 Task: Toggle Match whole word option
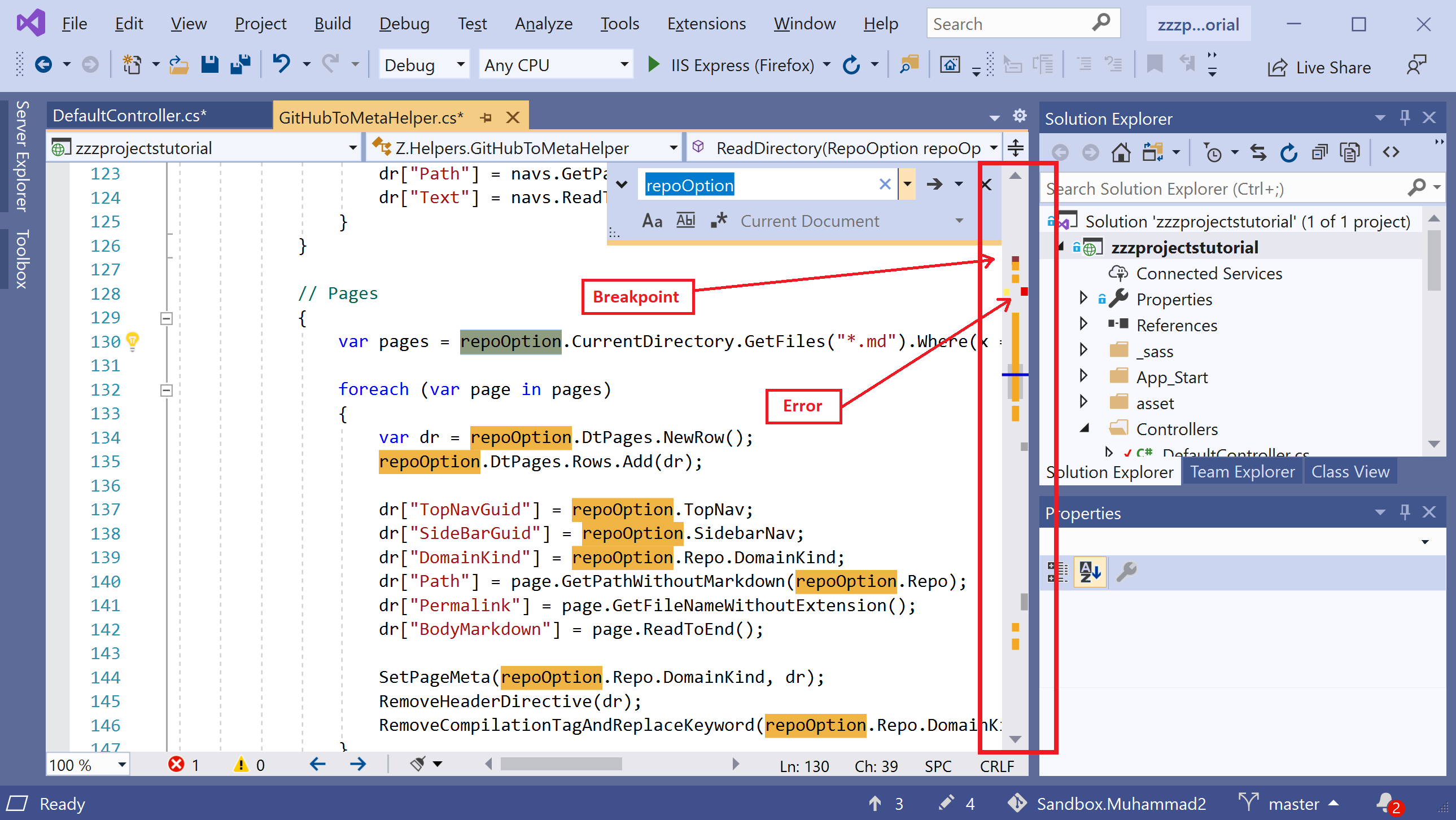pos(685,221)
